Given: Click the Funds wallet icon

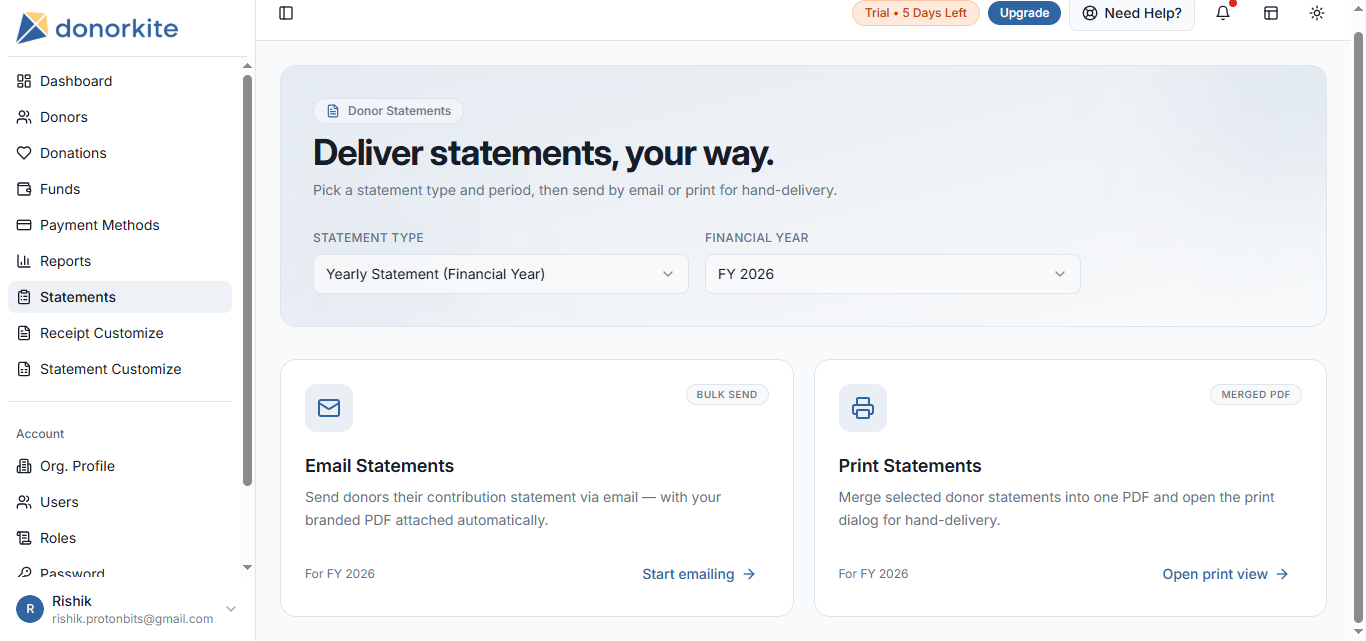Looking at the screenshot, I should [x=24, y=189].
